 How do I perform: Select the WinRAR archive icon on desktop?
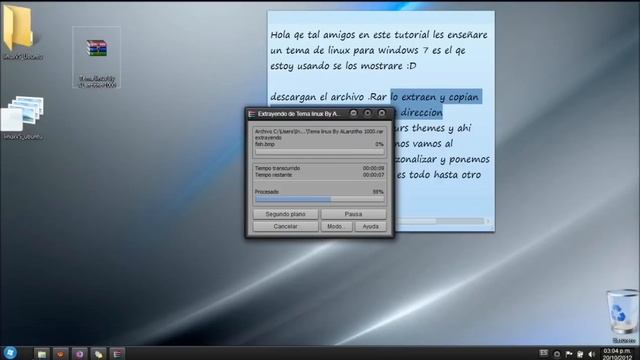(97, 48)
